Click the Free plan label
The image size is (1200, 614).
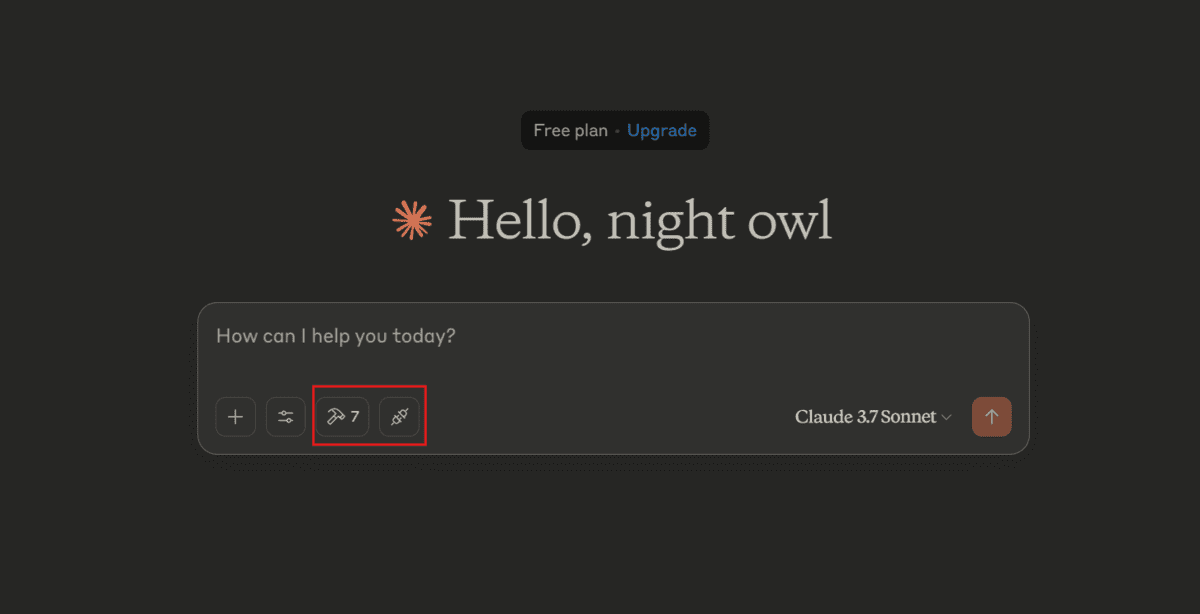tap(570, 131)
